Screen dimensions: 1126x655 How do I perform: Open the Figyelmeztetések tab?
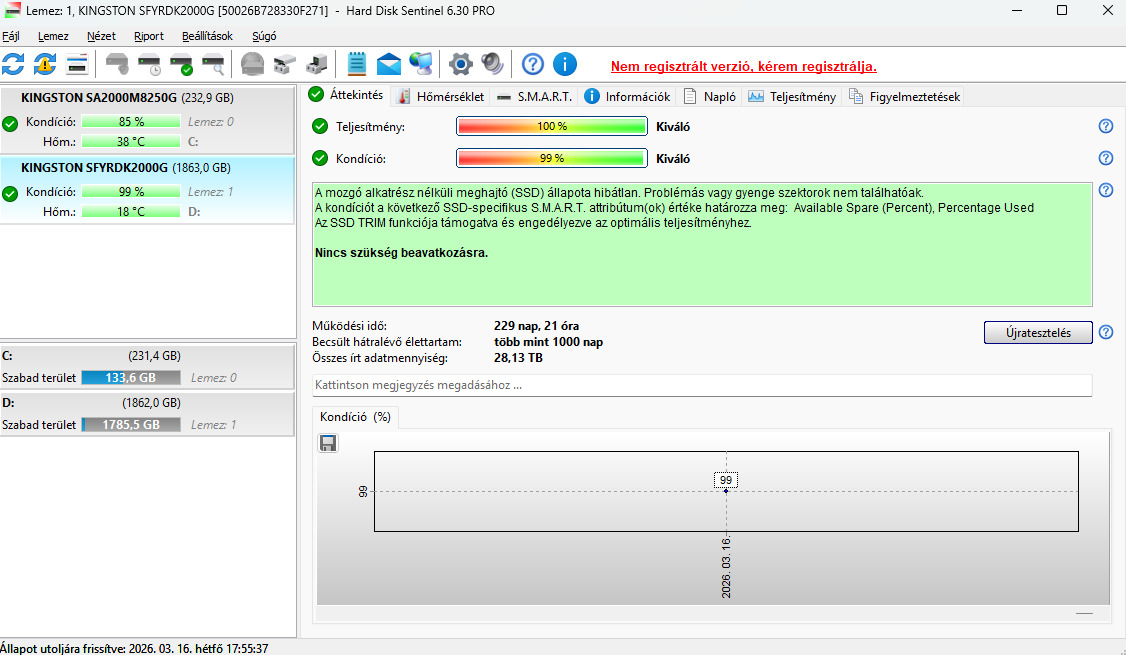click(x=904, y=96)
